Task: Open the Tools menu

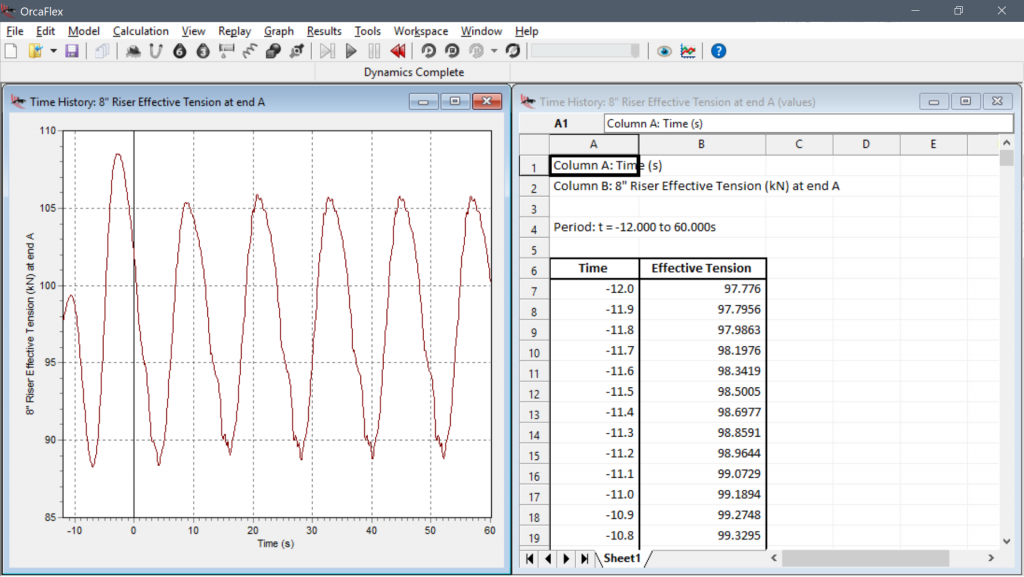Action: tap(368, 31)
